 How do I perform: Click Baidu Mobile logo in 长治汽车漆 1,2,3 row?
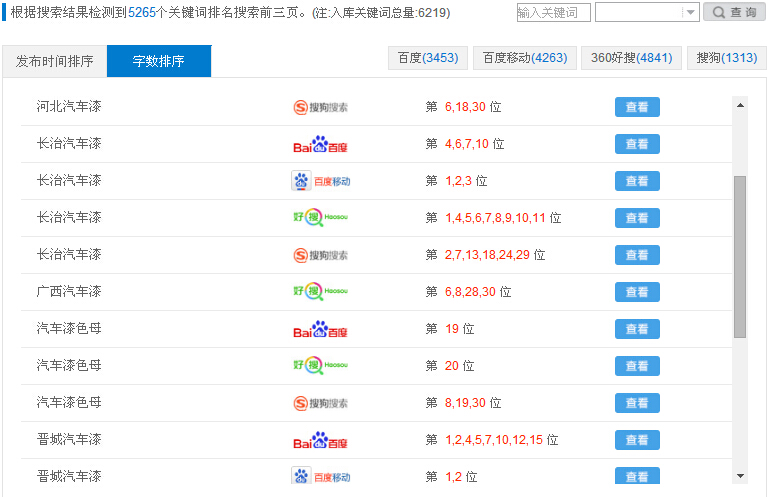click(320, 181)
